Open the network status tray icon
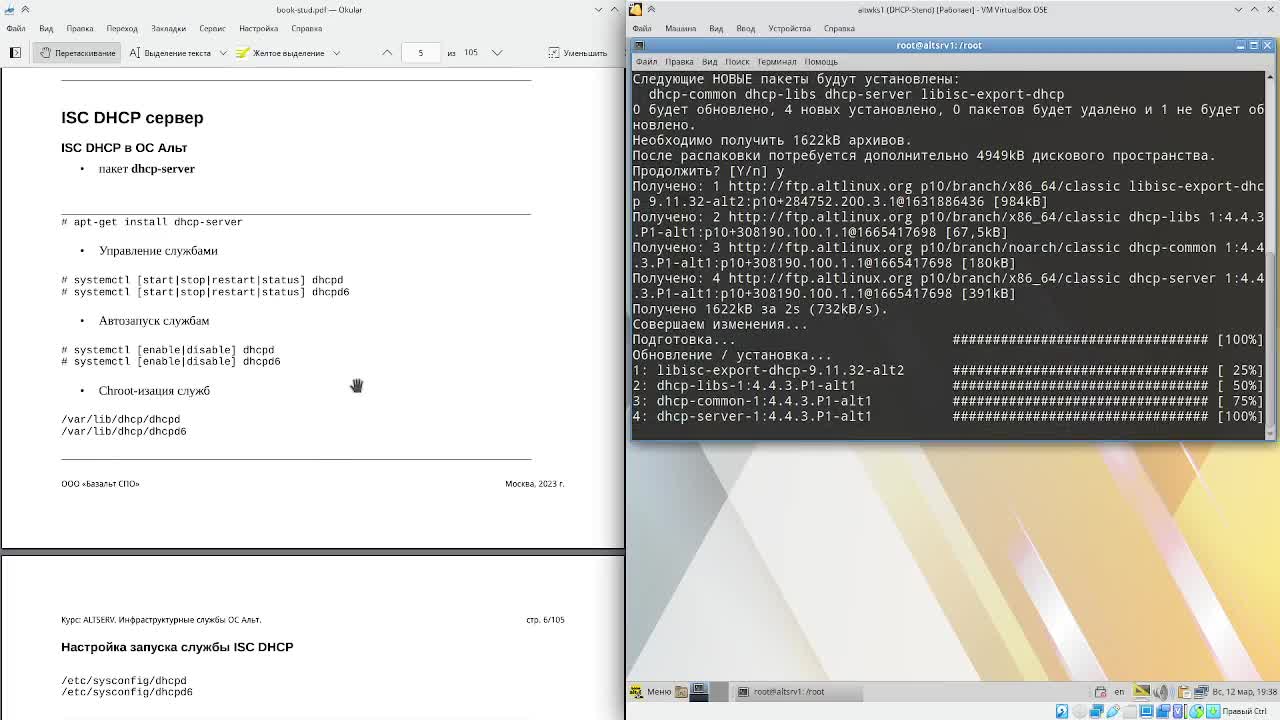Screen dimensions: 1280x720 [1202, 692]
